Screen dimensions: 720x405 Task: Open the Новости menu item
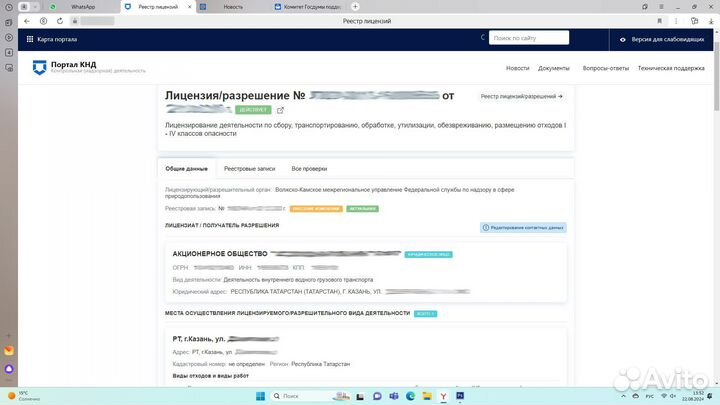518,68
